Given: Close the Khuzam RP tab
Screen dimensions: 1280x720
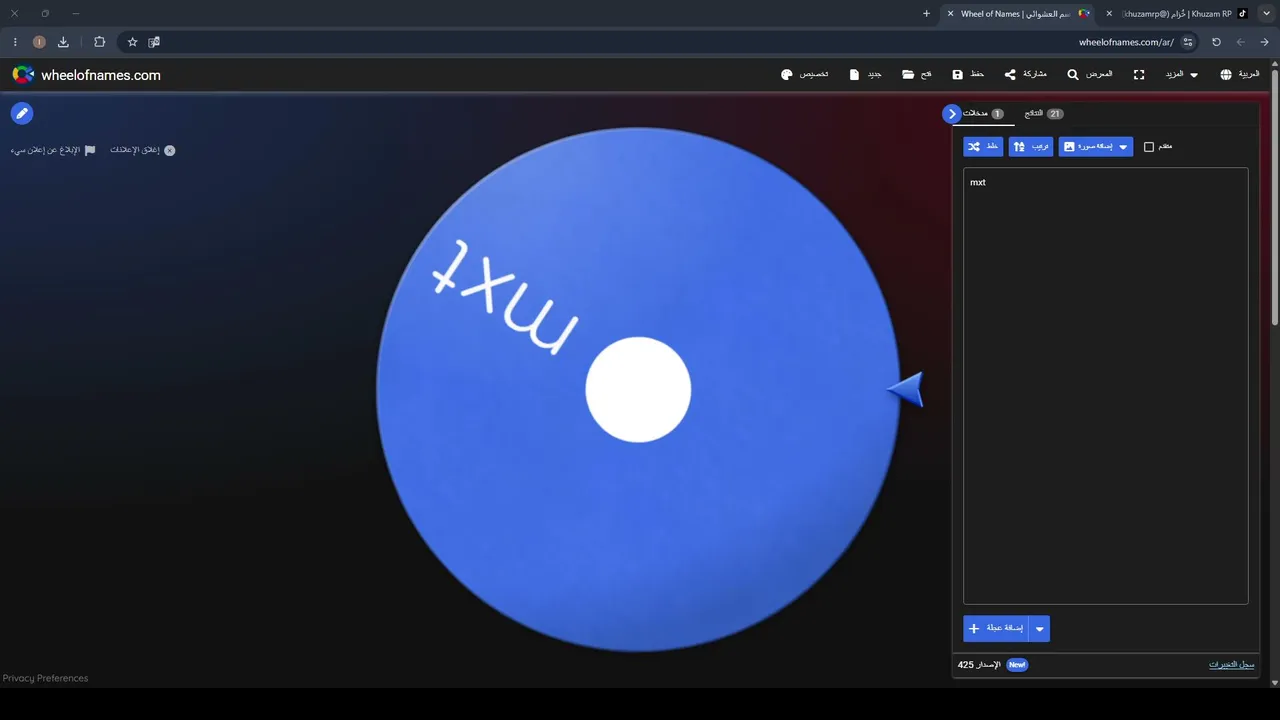Looking at the screenshot, I should pyautogui.click(x=1109, y=14).
